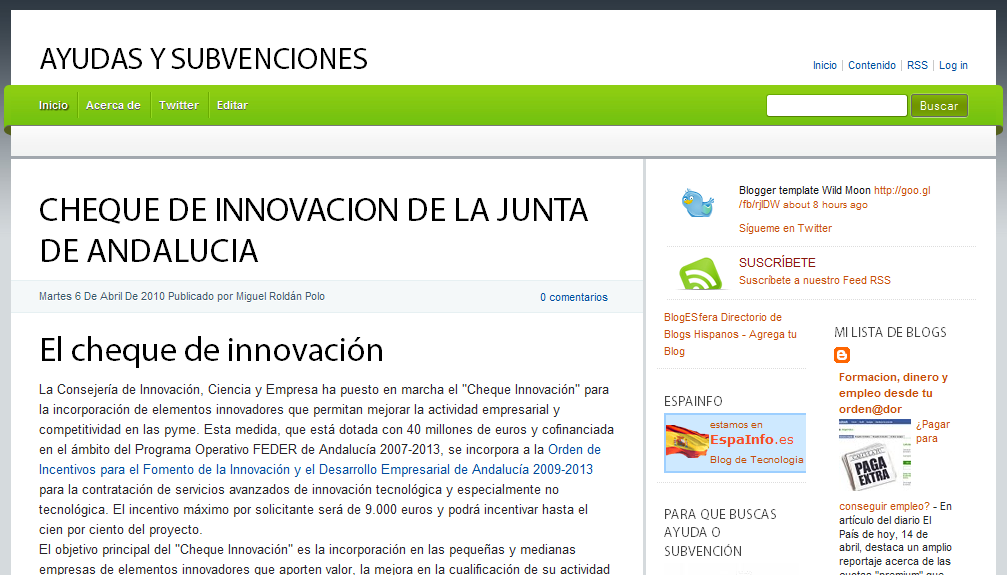Open Formacion, dinero y empleo blog link

[893, 393]
